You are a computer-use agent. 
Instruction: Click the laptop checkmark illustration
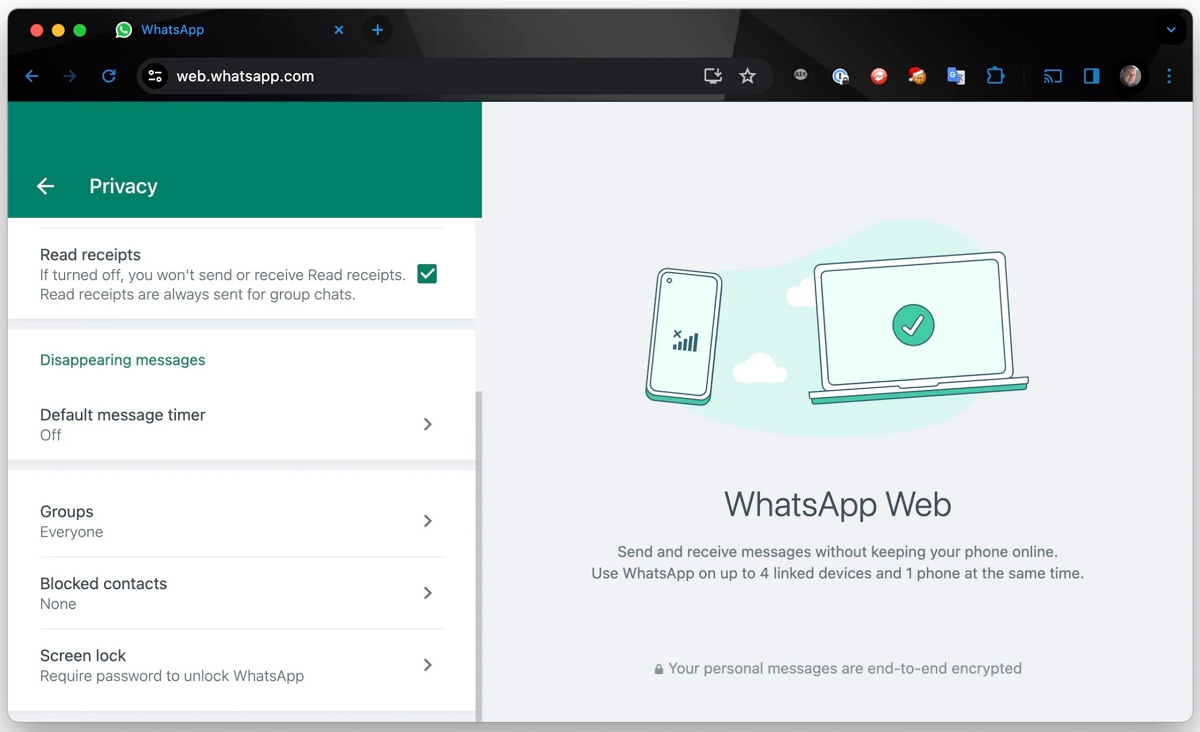point(913,324)
